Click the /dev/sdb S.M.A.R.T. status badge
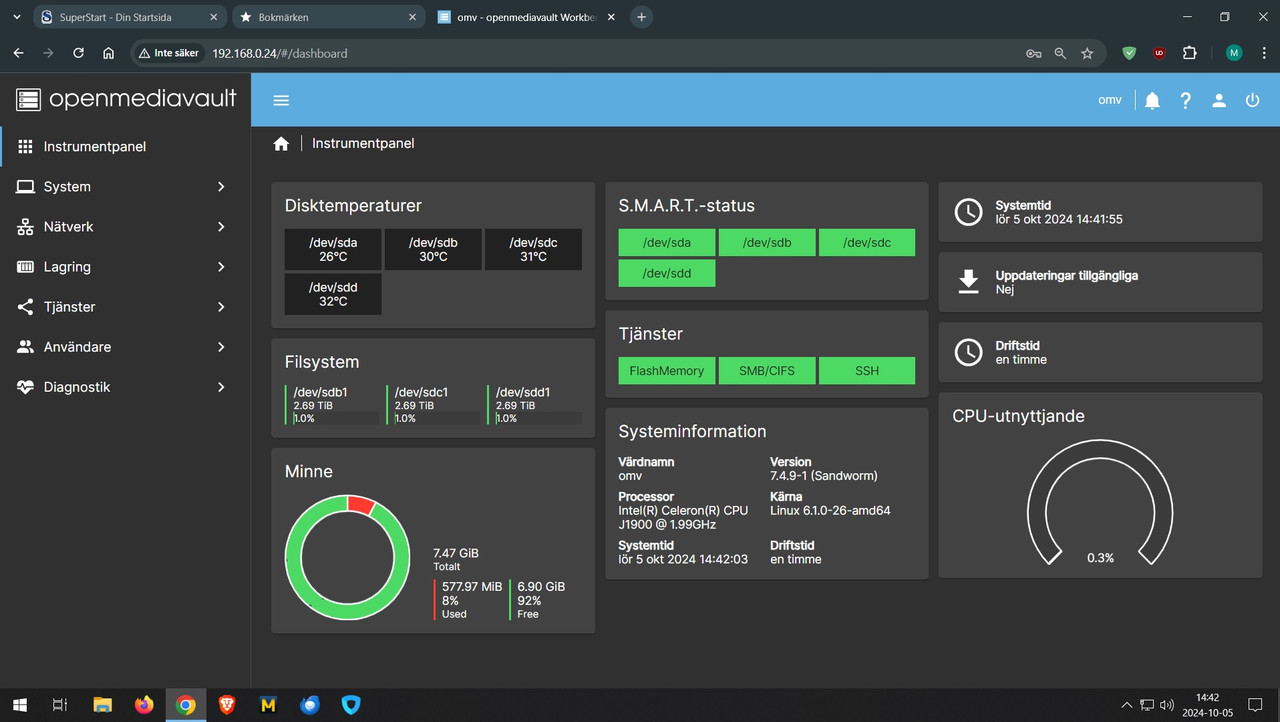Screen dimensions: 1280x722 [767, 242]
